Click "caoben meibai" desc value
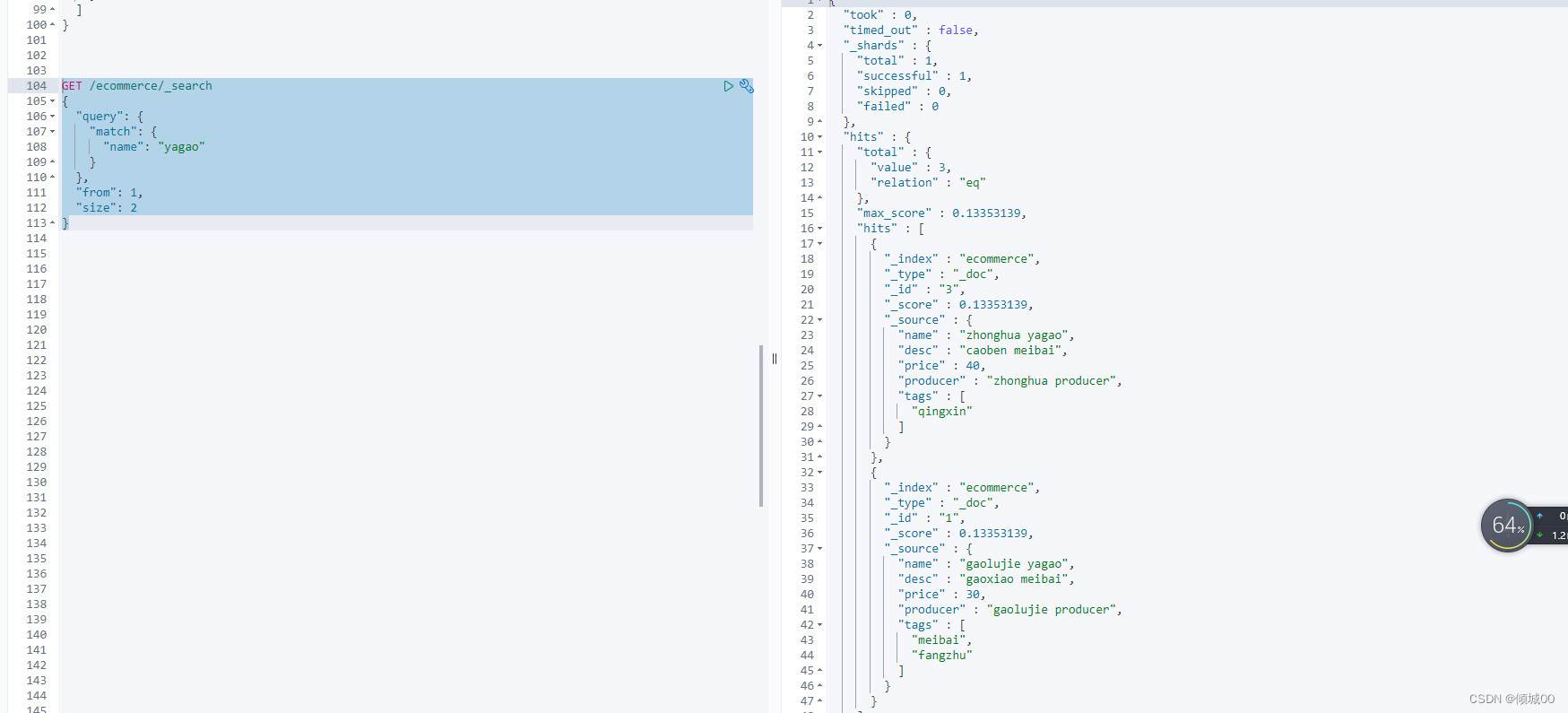The image size is (1568, 713). pos(1012,351)
